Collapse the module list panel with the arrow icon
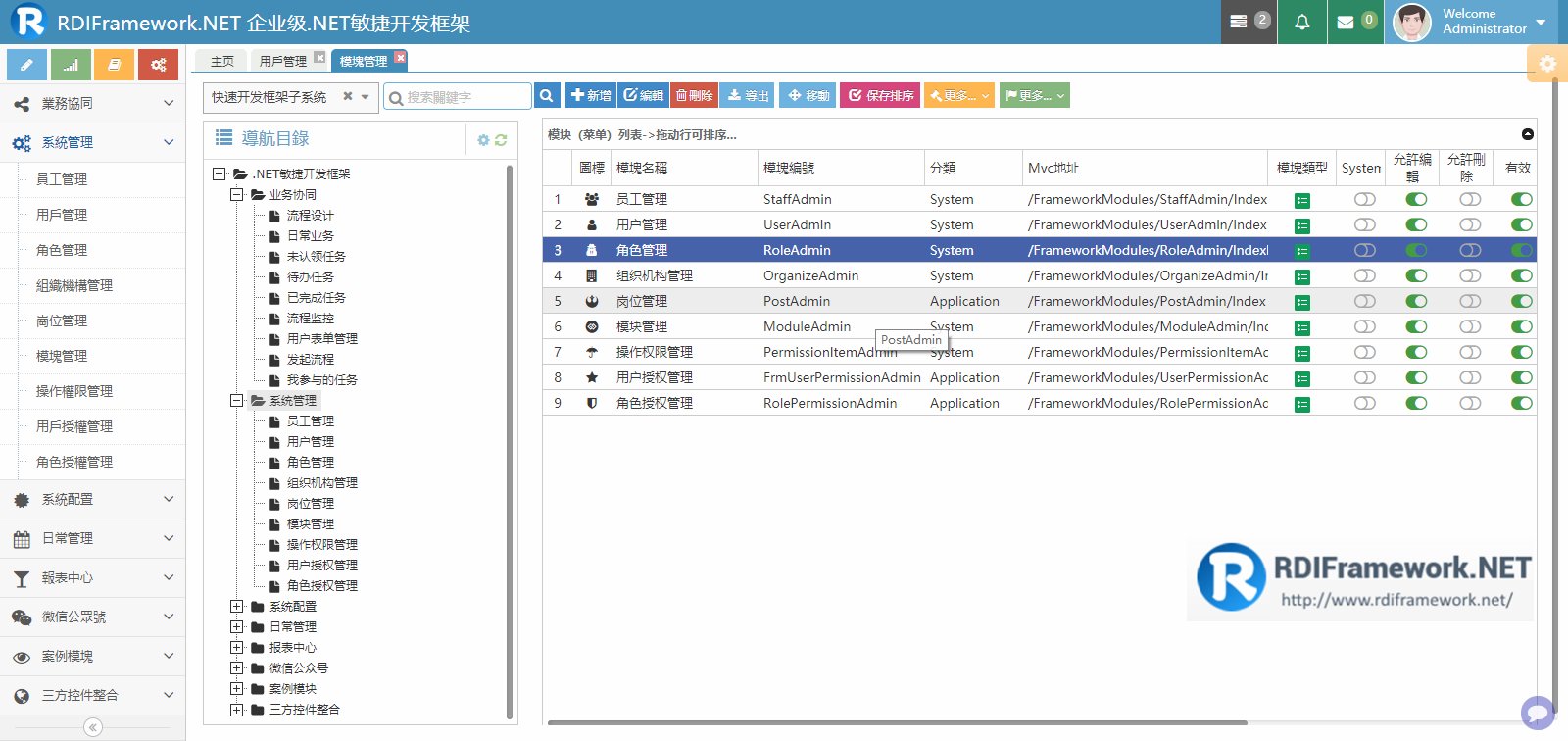 pyautogui.click(x=1527, y=134)
